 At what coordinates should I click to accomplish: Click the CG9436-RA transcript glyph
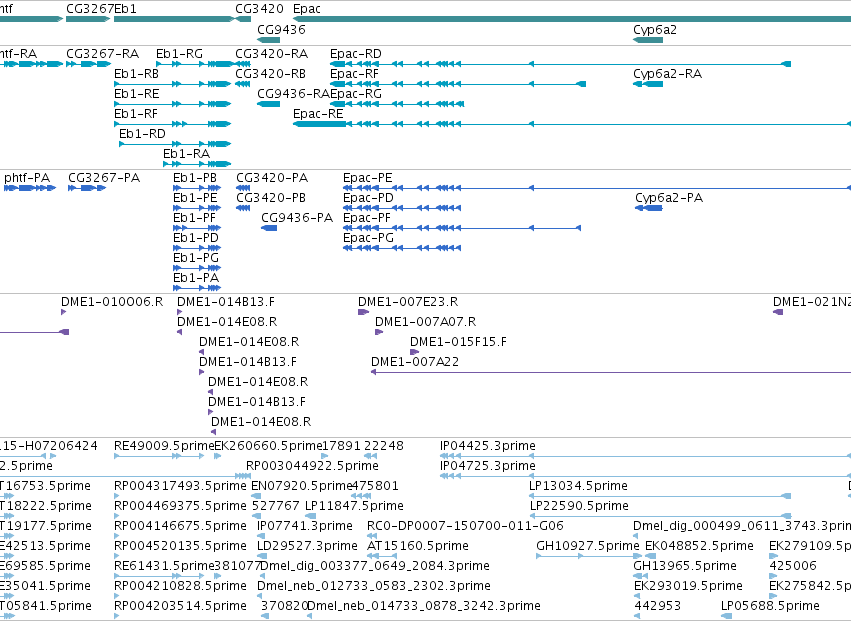click(269, 104)
